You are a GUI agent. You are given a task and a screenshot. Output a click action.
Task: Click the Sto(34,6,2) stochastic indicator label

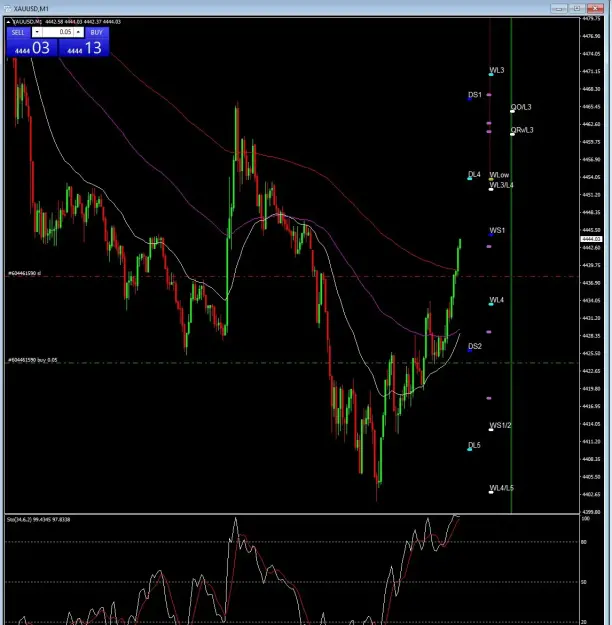(x=39, y=519)
